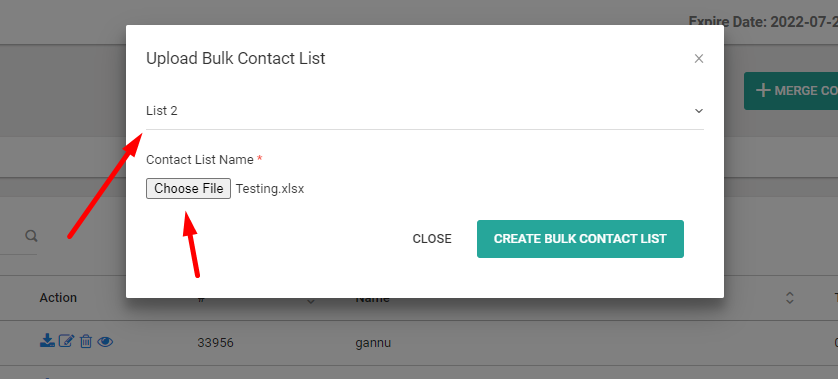Open the List 2 dropdown

pos(425,111)
